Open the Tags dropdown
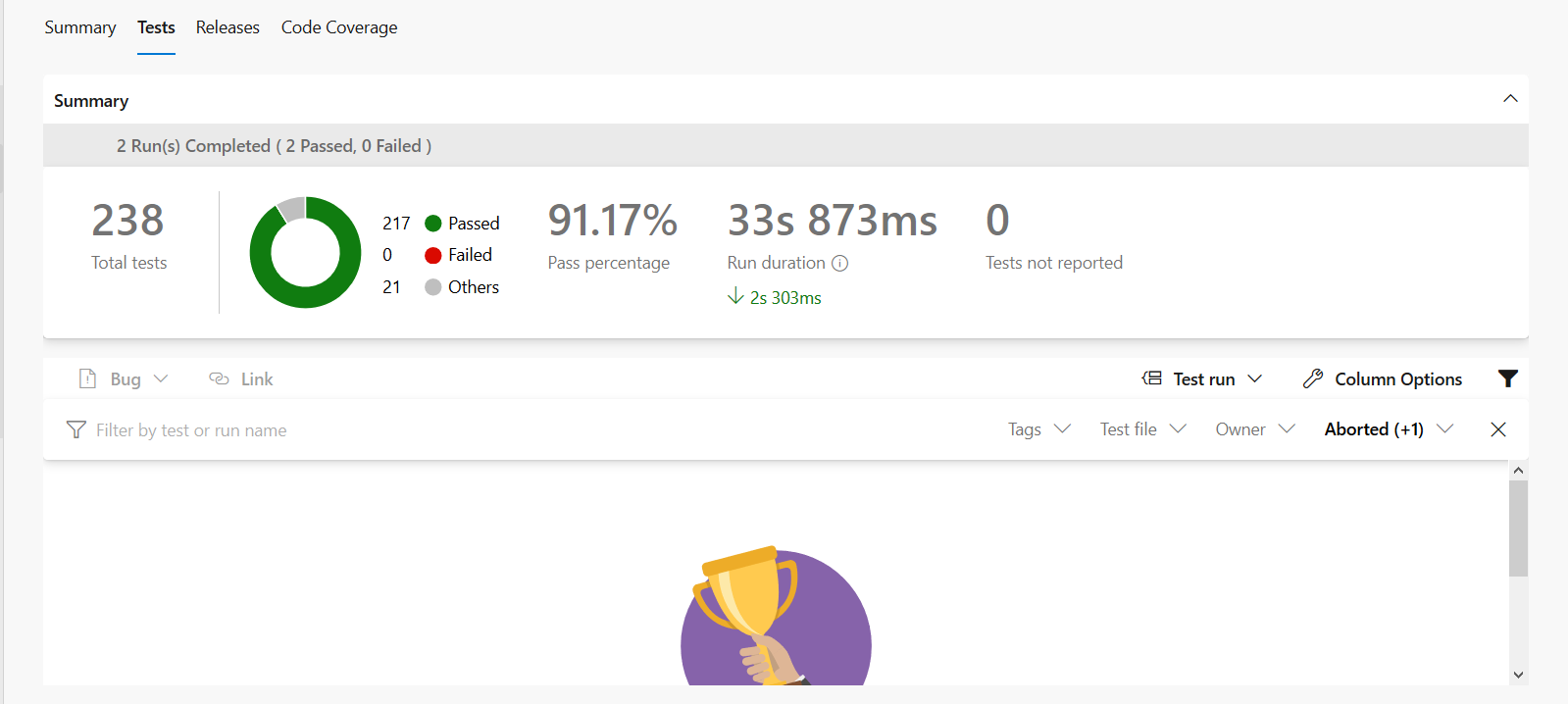Screen dimensions: 1568x704 (x=1038, y=429)
